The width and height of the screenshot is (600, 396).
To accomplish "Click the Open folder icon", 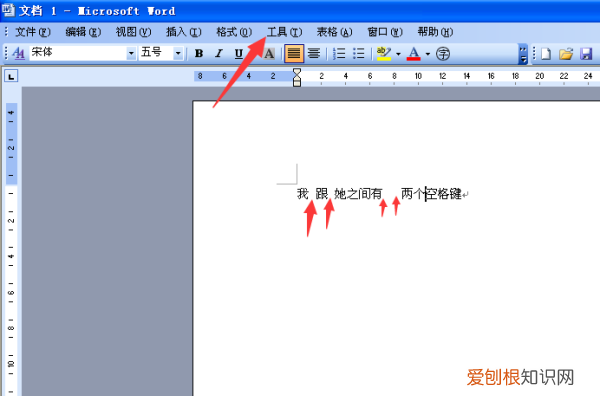I will pos(566,54).
